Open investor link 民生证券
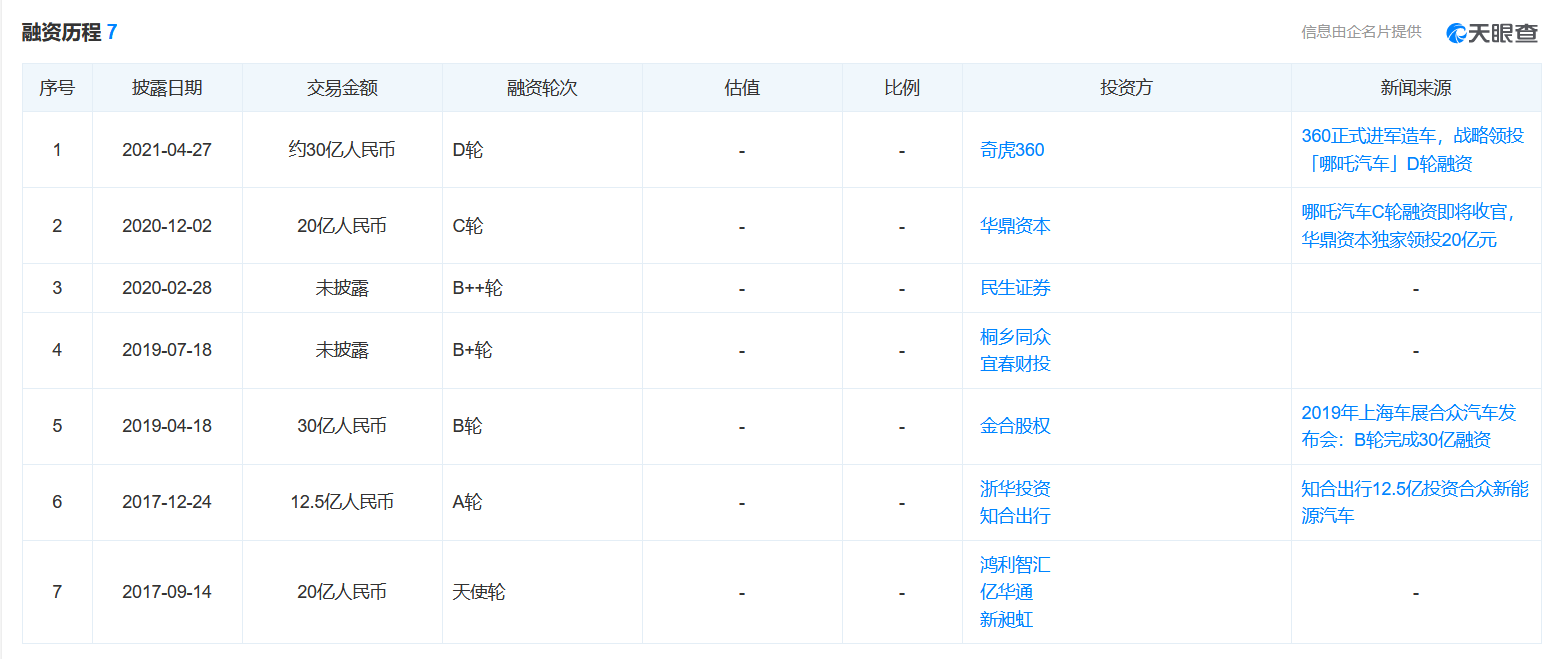 click(1015, 288)
